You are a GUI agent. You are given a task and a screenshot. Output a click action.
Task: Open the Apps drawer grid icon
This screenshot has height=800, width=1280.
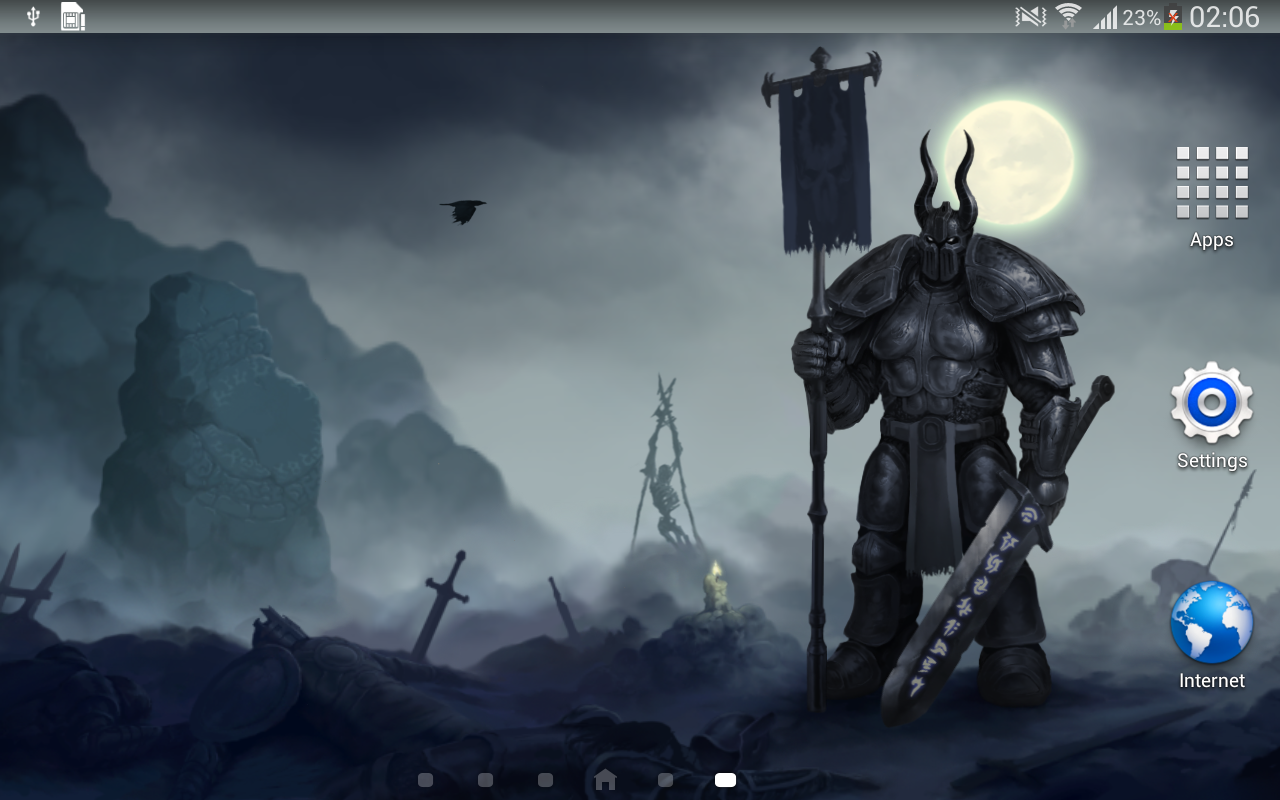click(x=1212, y=182)
